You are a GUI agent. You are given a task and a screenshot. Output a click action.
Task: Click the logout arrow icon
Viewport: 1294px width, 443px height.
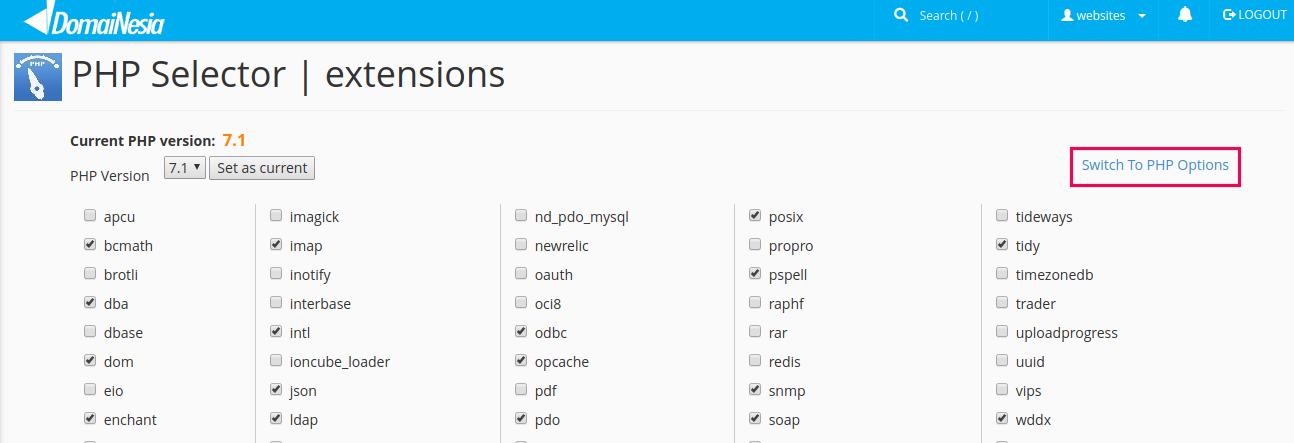pos(1229,15)
